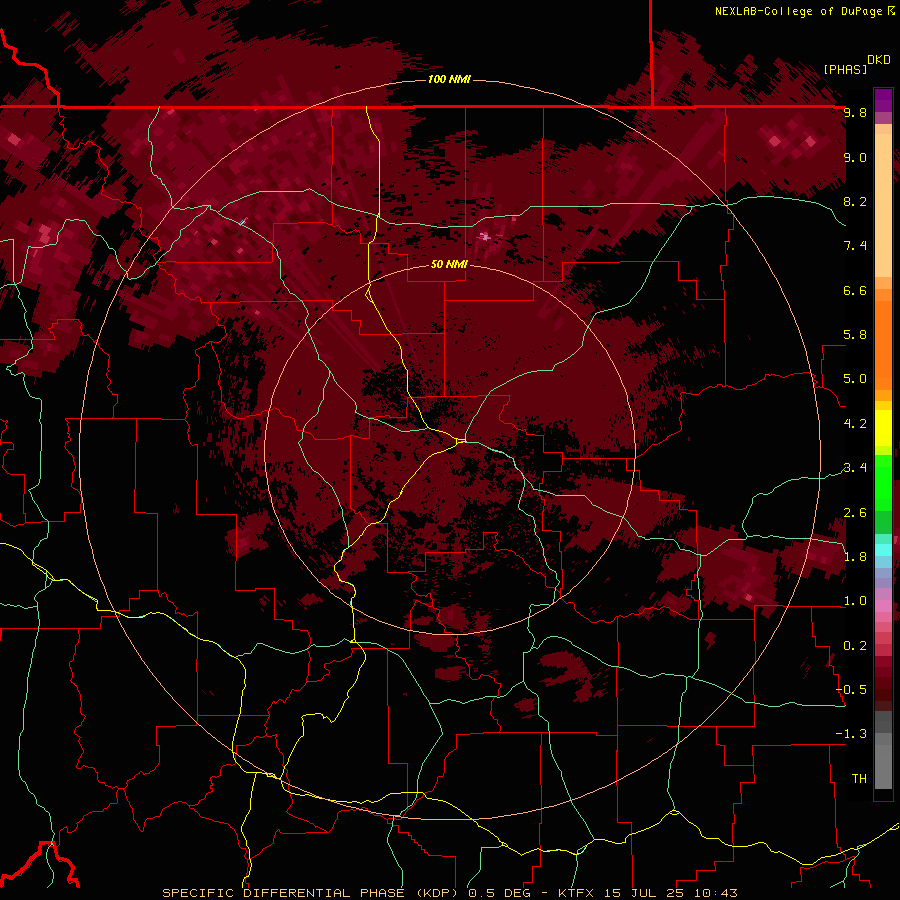Click the -0.5 scale value

click(851, 690)
